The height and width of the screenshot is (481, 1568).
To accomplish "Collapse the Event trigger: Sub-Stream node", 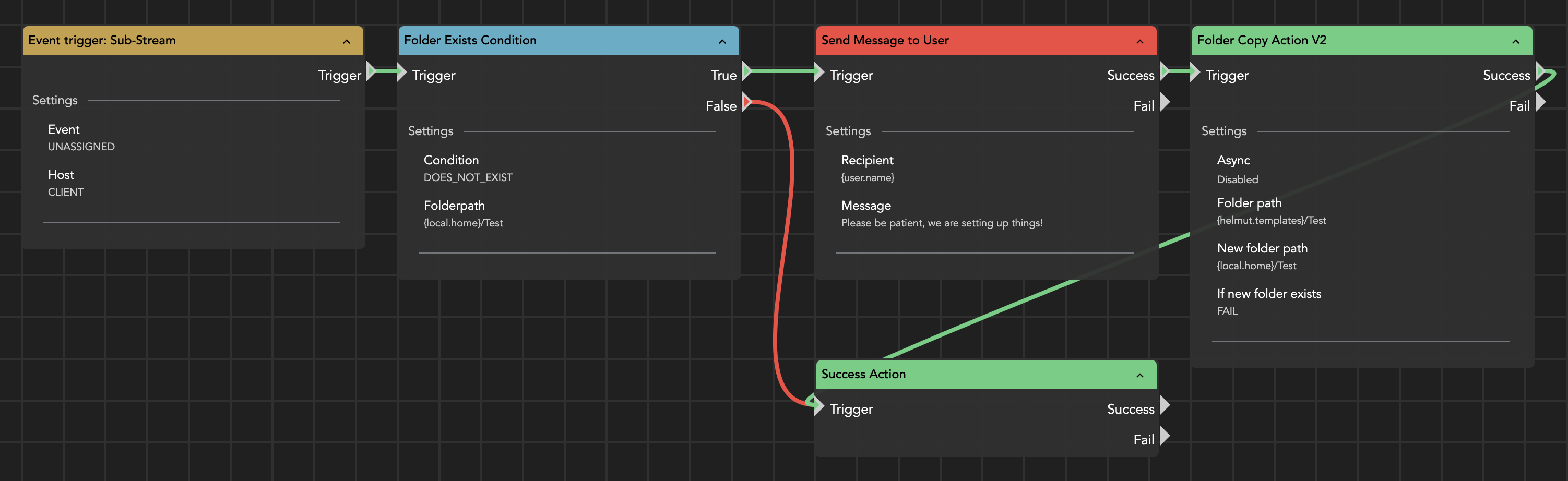I will 347,41.
